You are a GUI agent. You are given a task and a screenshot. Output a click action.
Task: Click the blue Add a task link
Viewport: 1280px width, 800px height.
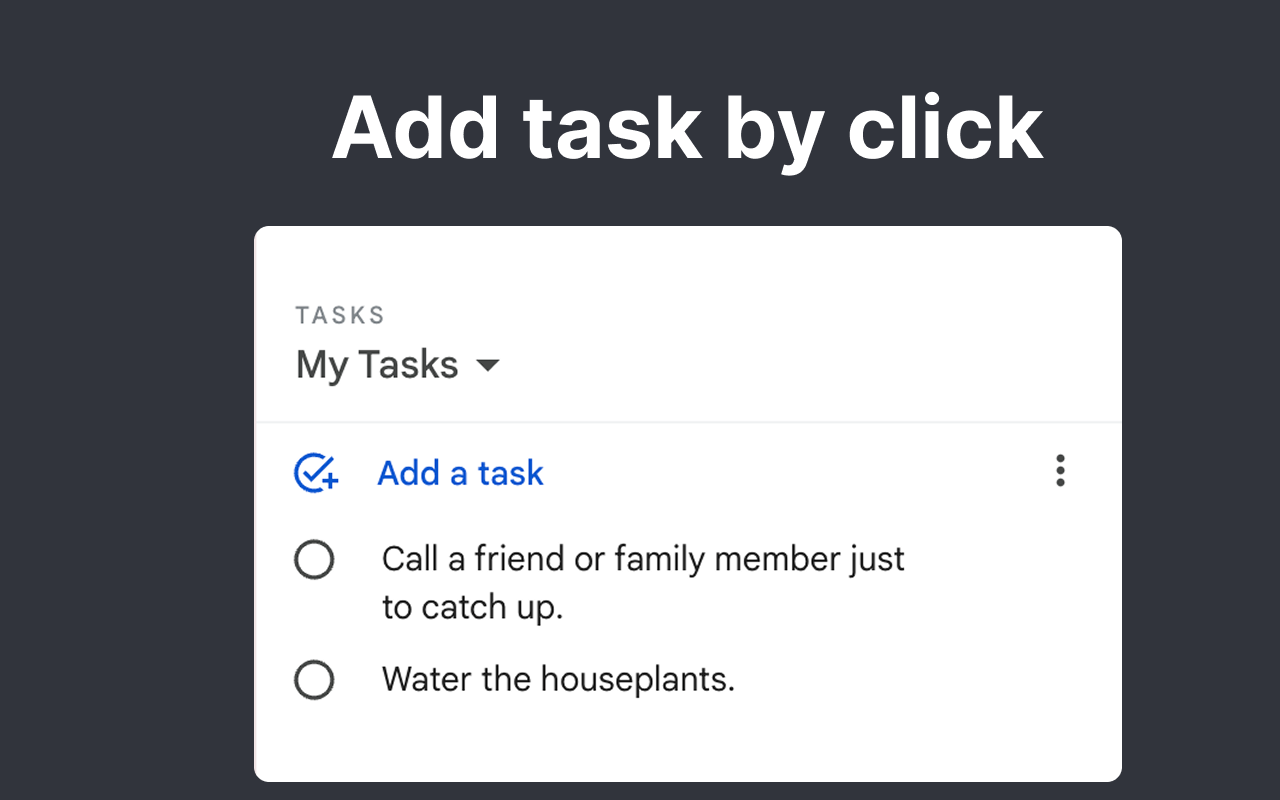tap(460, 473)
